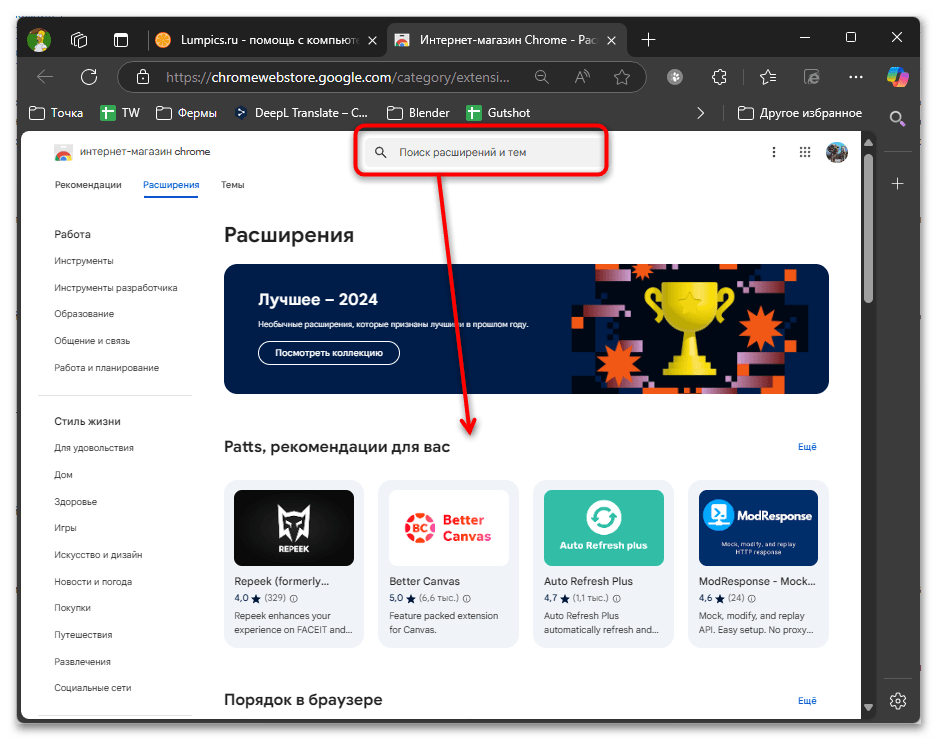Open the Дом category
Viewport: 937px width, 740px height.
point(63,475)
